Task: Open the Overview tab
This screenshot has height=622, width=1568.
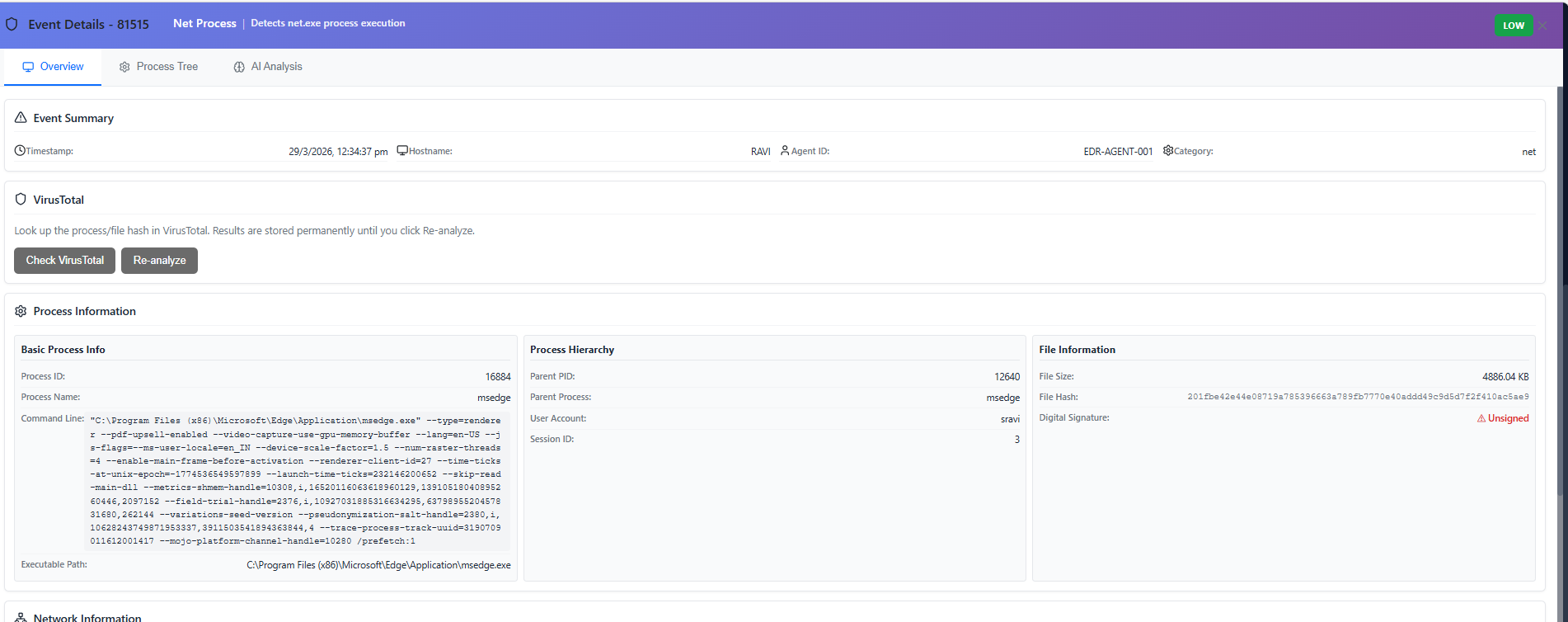Action: pyautogui.click(x=53, y=67)
